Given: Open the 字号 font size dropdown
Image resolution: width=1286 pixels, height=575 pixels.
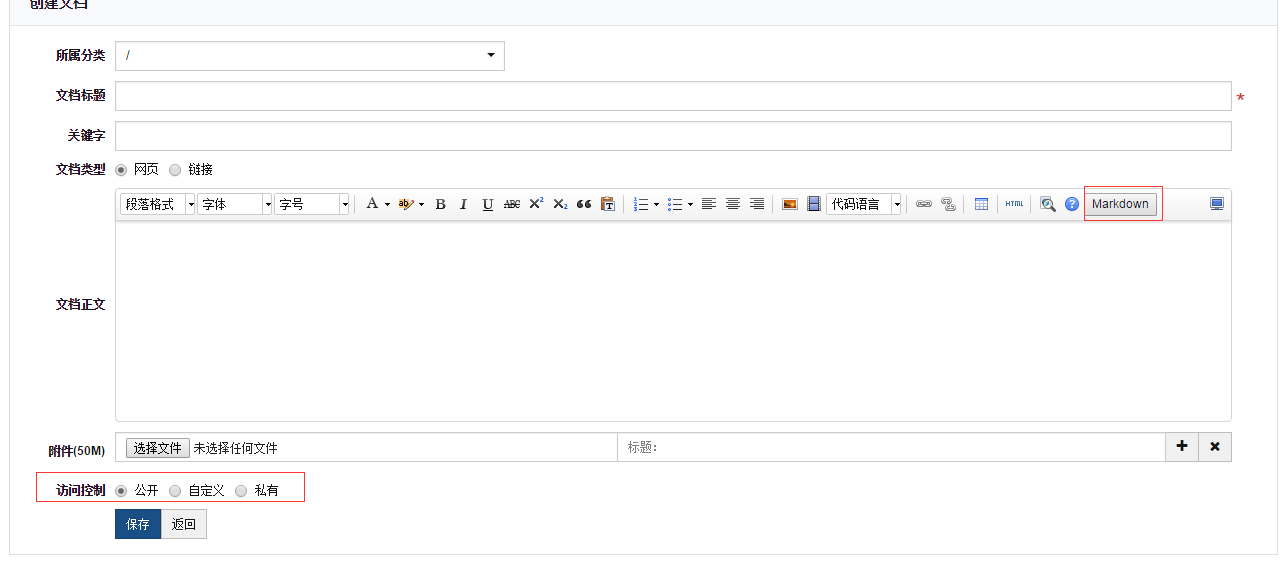Looking at the screenshot, I should tap(312, 204).
